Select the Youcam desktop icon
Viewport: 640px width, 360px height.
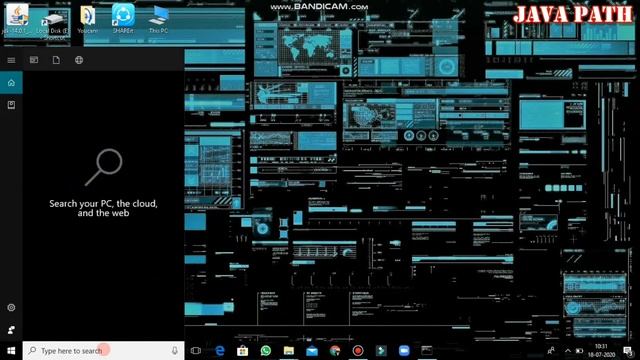pyautogui.click(x=87, y=19)
